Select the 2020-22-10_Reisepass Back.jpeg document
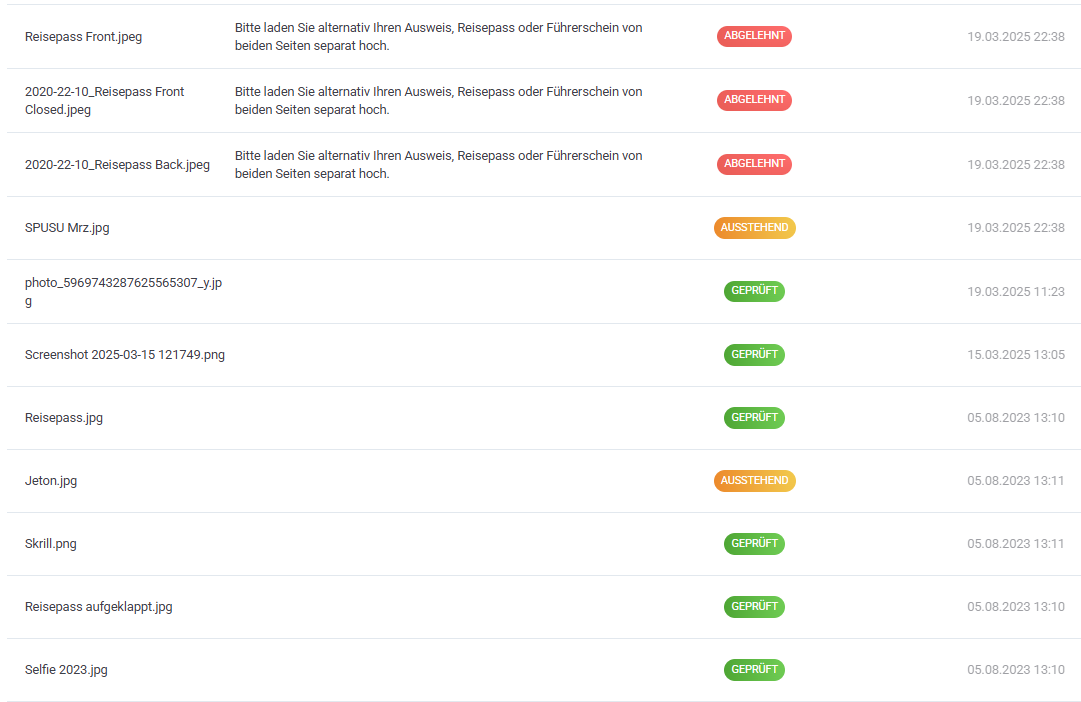The height and width of the screenshot is (702, 1081). (x=117, y=164)
